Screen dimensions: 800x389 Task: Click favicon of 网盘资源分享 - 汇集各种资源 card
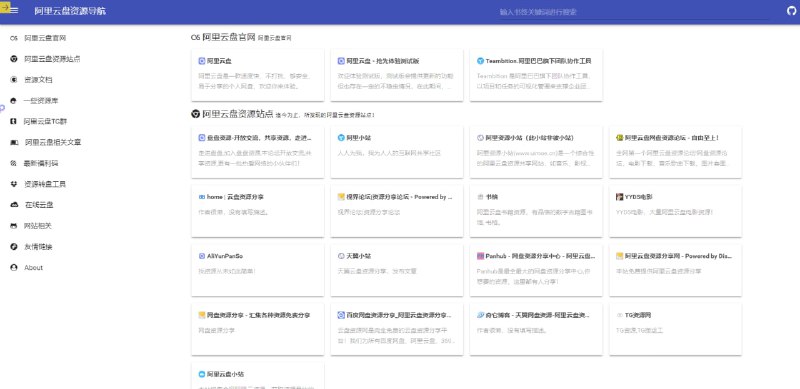tap(202, 315)
